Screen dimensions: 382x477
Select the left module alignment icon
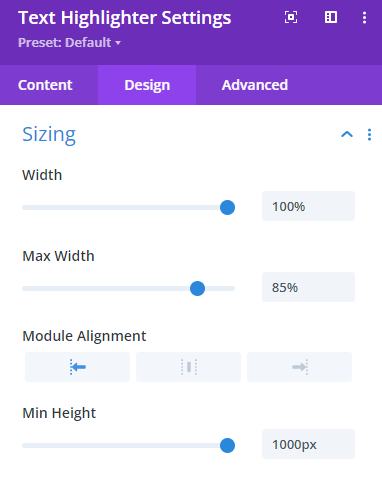(77, 367)
